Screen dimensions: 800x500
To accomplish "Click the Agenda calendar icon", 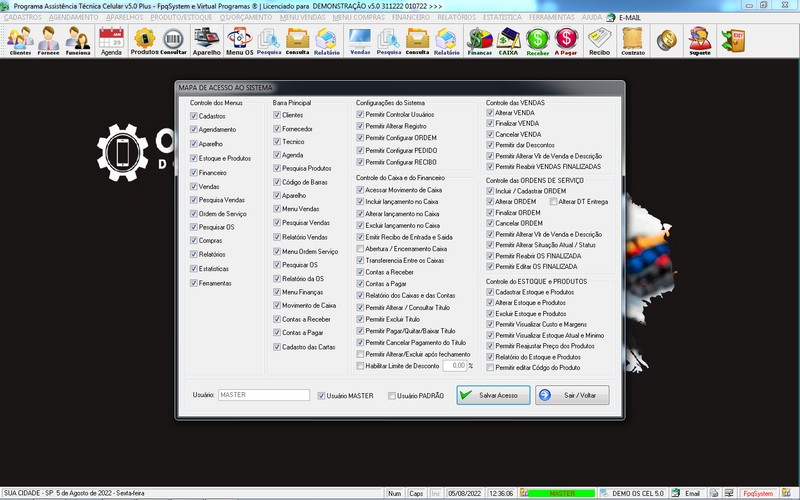I will [111, 40].
